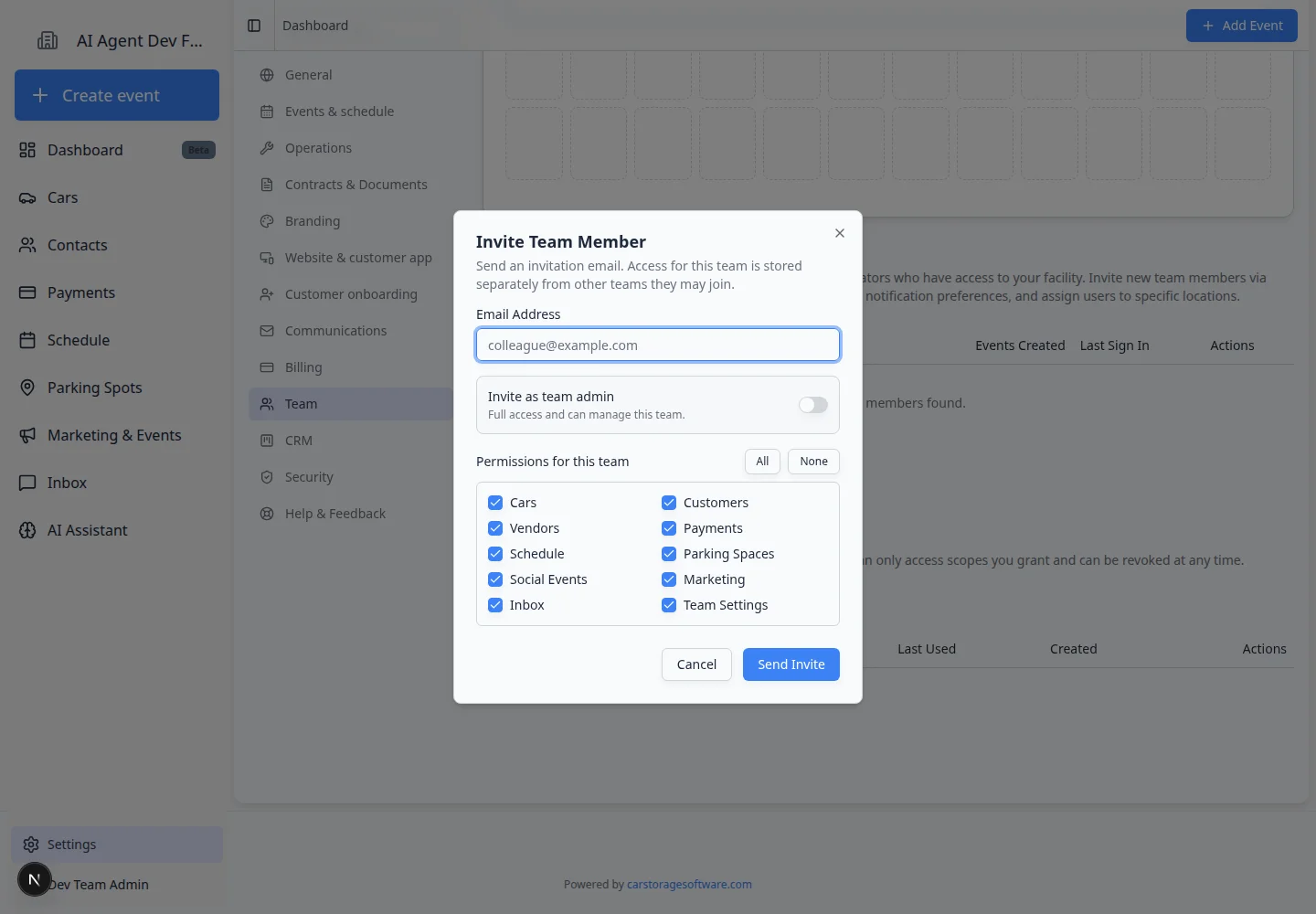Uncheck the Inbox permission checkbox
The image size is (1316, 914).
pyautogui.click(x=495, y=605)
